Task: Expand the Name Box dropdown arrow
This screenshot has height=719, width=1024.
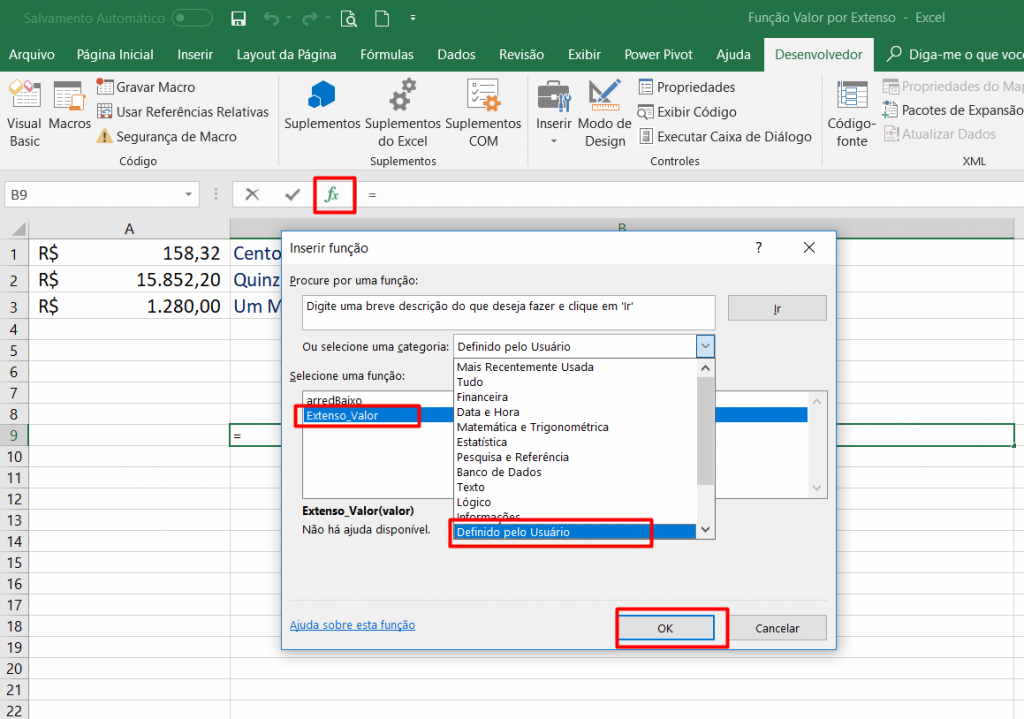Action: (188, 195)
